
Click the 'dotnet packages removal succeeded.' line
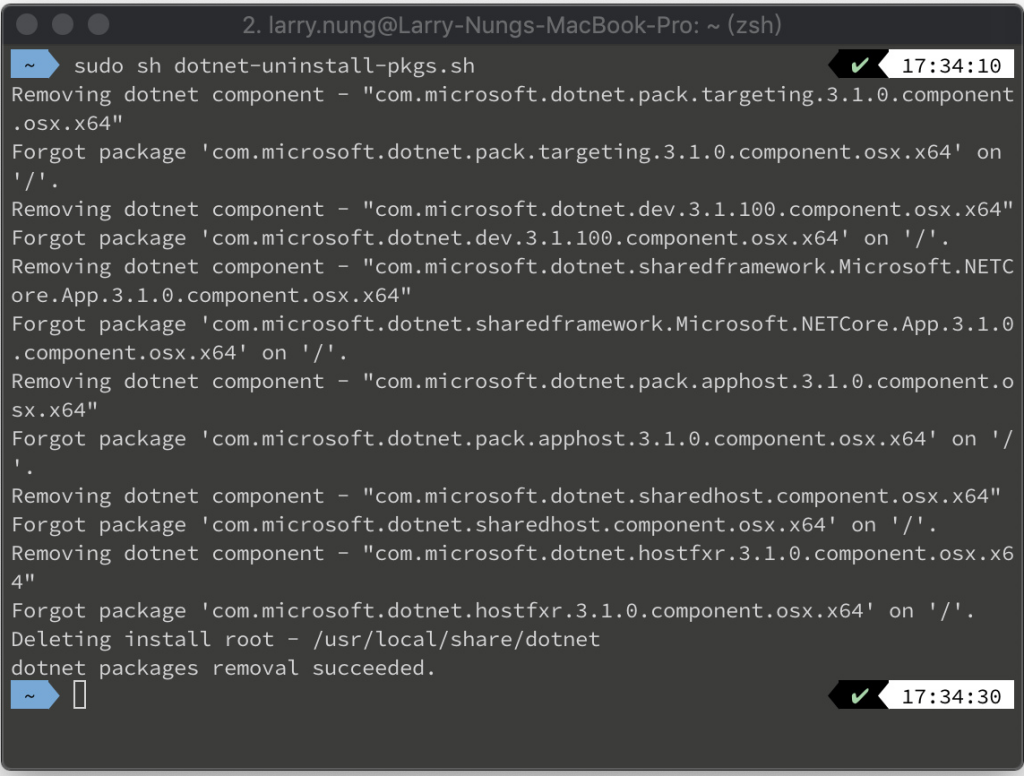pyautogui.click(x=223, y=668)
